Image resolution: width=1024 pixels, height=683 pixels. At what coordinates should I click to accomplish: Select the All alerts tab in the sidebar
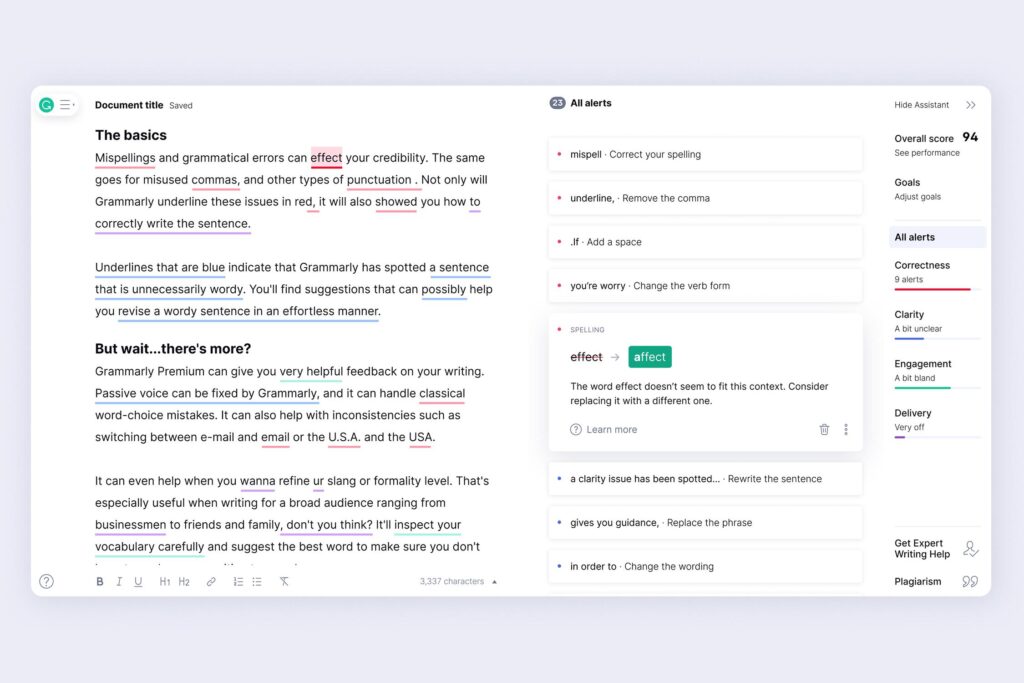[x=936, y=237]
